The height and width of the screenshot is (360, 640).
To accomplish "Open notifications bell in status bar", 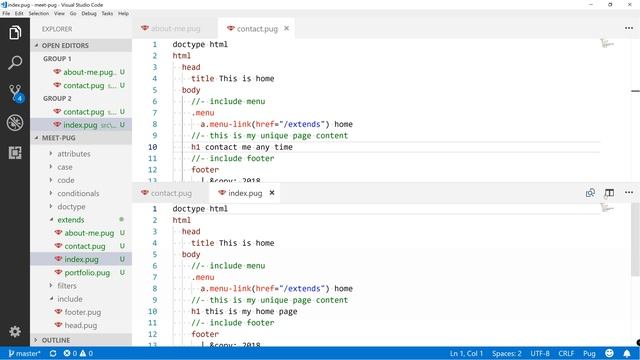I will click(x=627, y=353).
